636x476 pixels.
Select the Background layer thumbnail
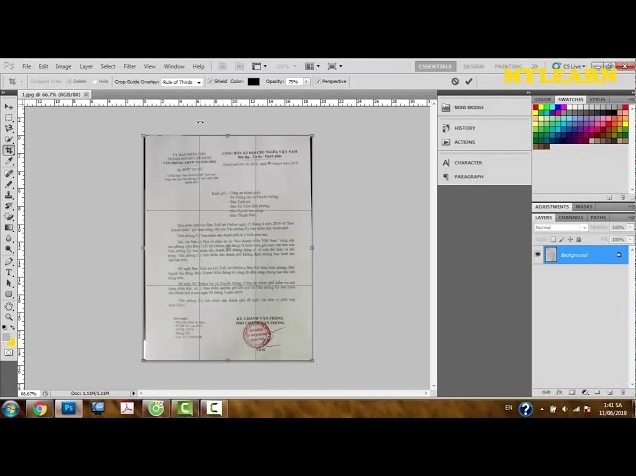[550, 255]
